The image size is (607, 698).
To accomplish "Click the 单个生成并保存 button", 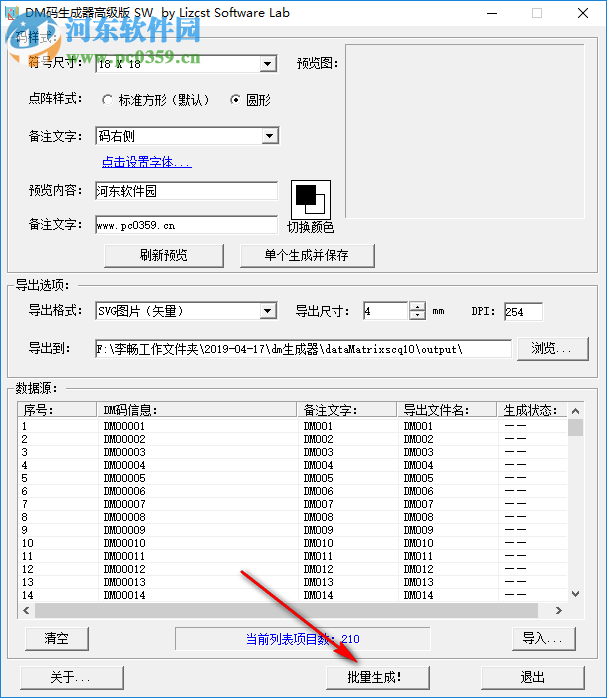I will [307, 255].
